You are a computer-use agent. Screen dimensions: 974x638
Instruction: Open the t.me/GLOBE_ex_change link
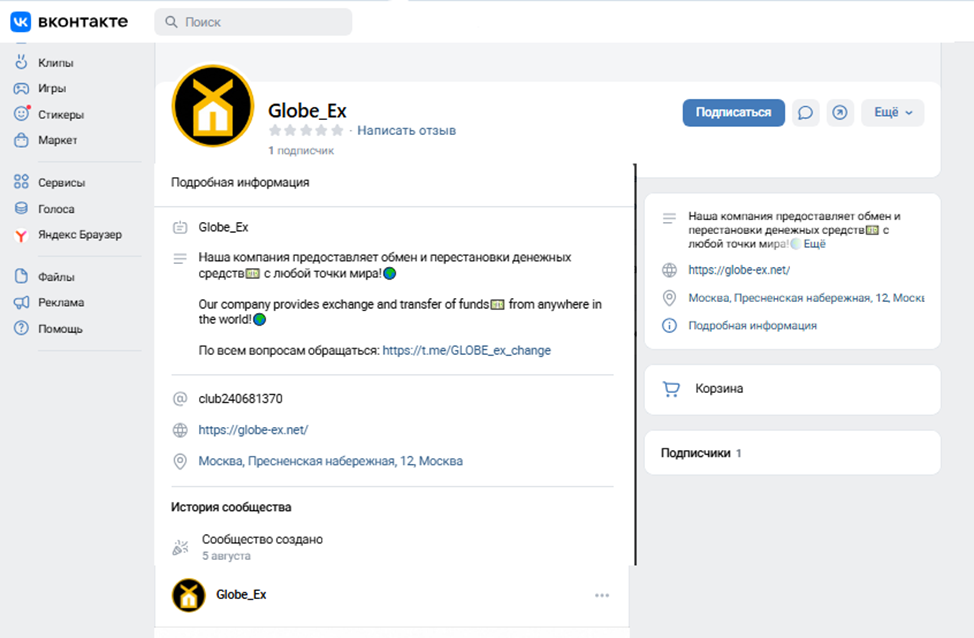(x=467, y=350)
